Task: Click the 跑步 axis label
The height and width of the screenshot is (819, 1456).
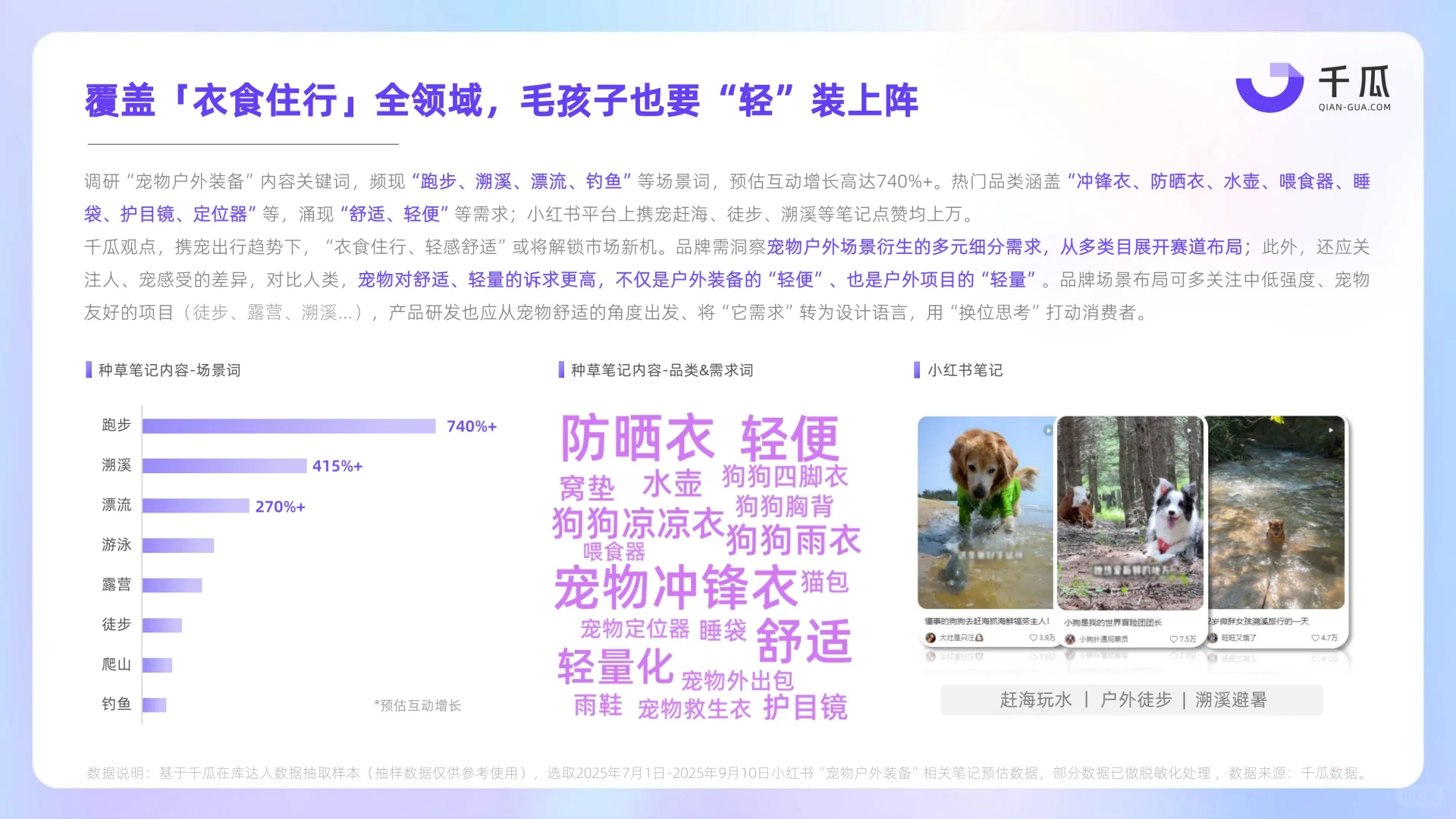Action: tap(117, 425)
